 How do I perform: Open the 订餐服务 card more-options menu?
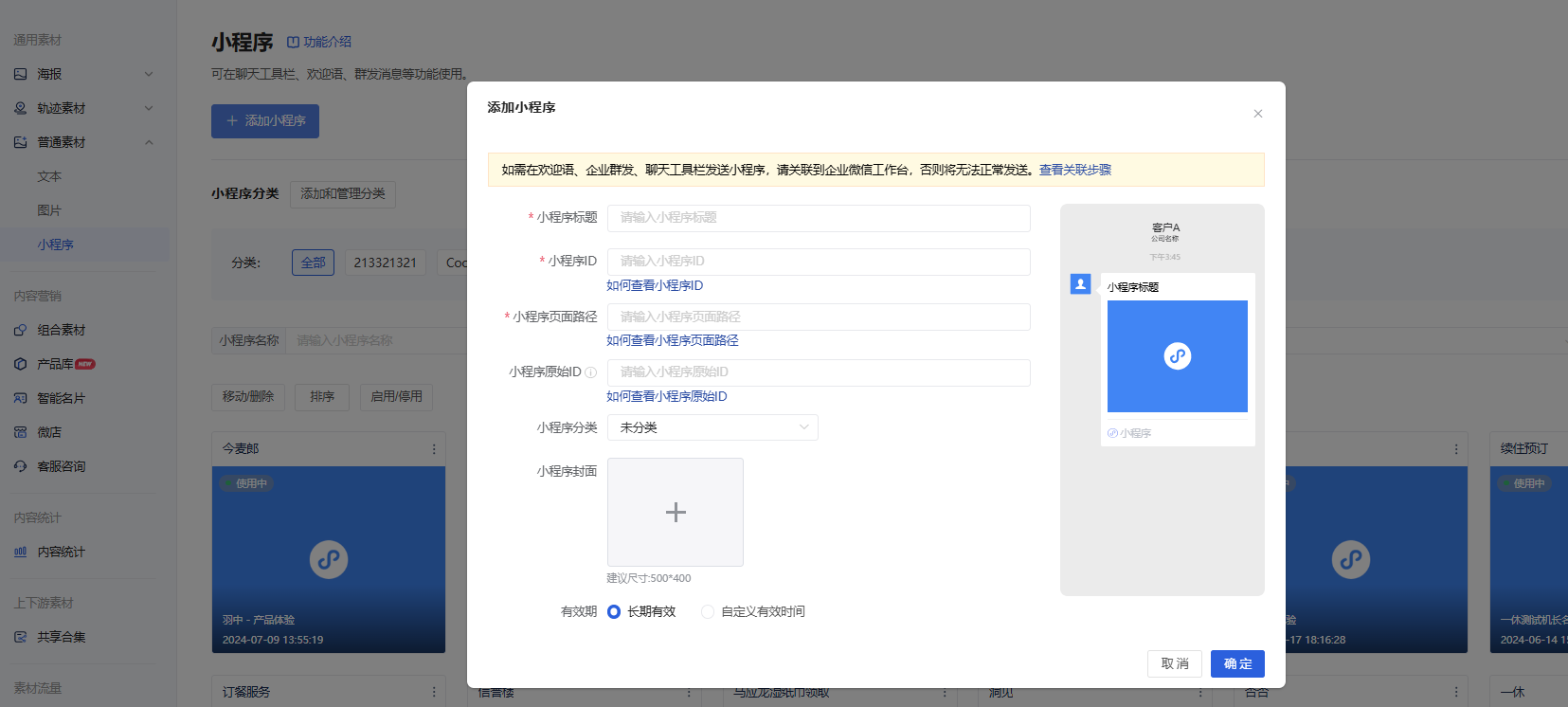point(434,693)
